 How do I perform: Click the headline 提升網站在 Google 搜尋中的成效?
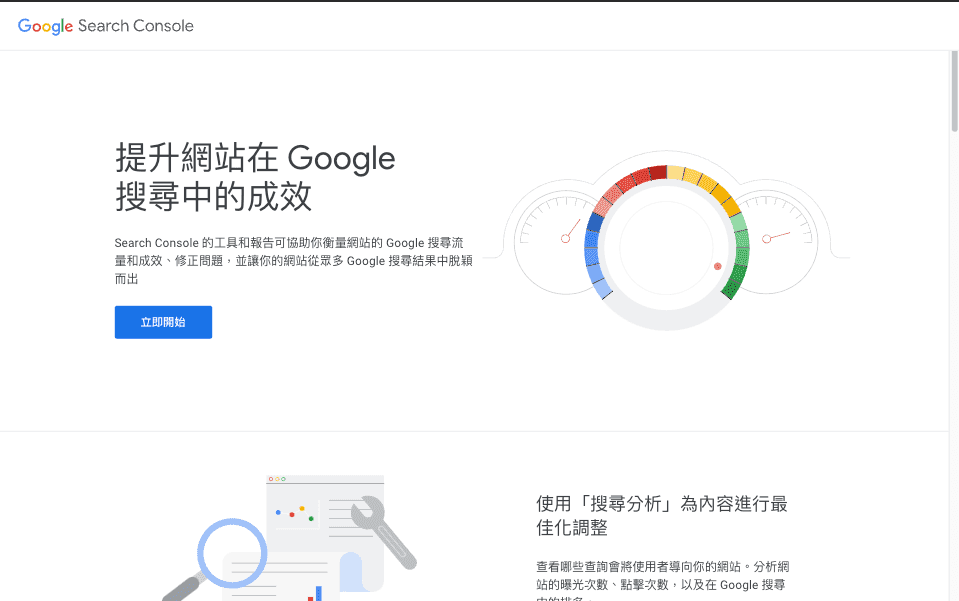[x=255, y=177]
